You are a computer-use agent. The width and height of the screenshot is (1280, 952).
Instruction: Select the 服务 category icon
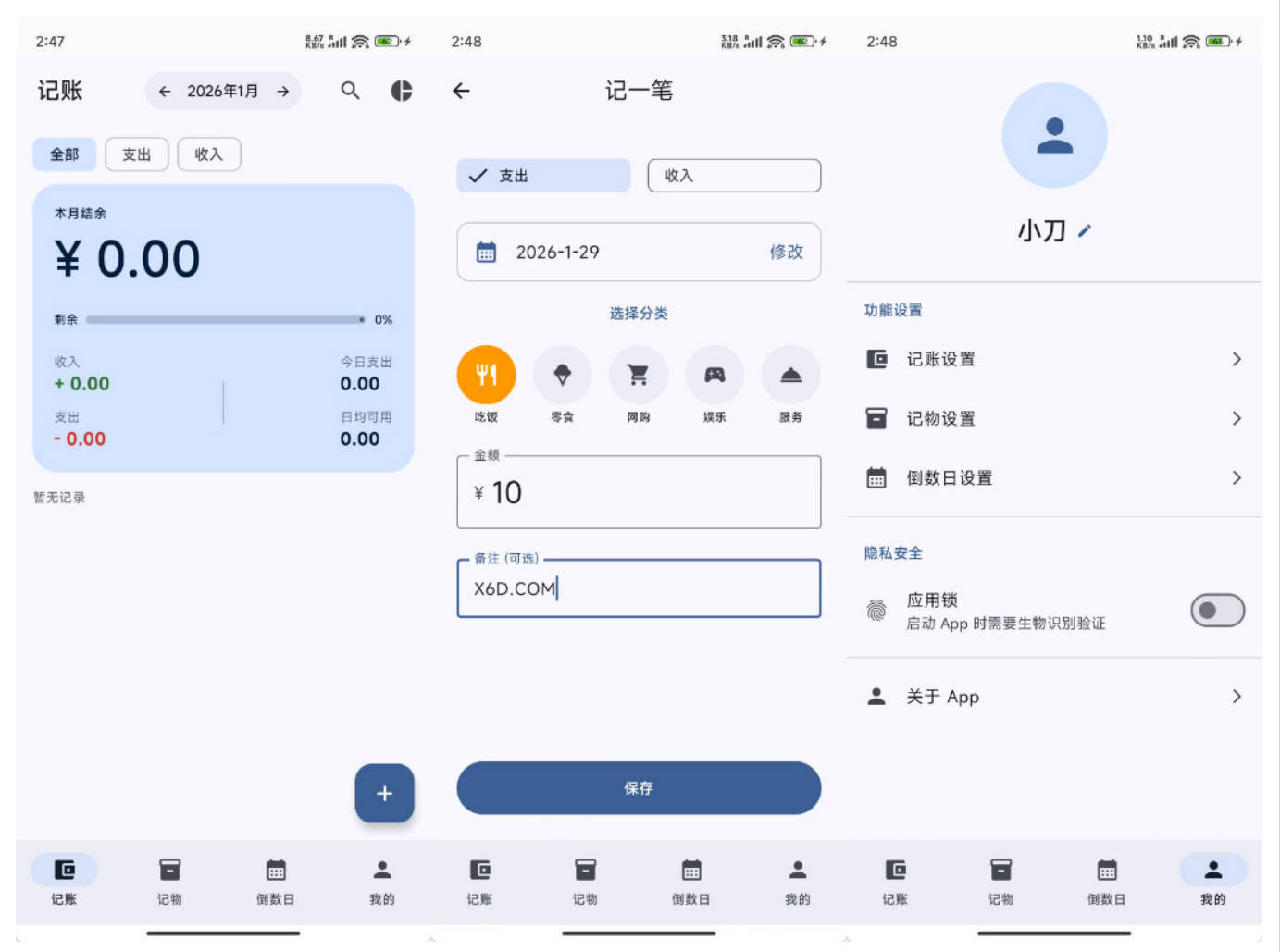[789, 374]
